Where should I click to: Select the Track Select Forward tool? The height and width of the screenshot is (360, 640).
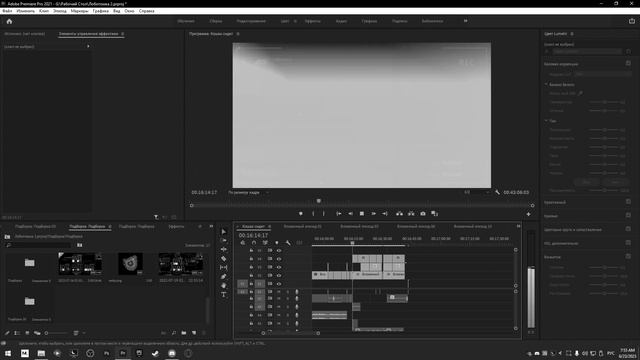click(224, 240)
